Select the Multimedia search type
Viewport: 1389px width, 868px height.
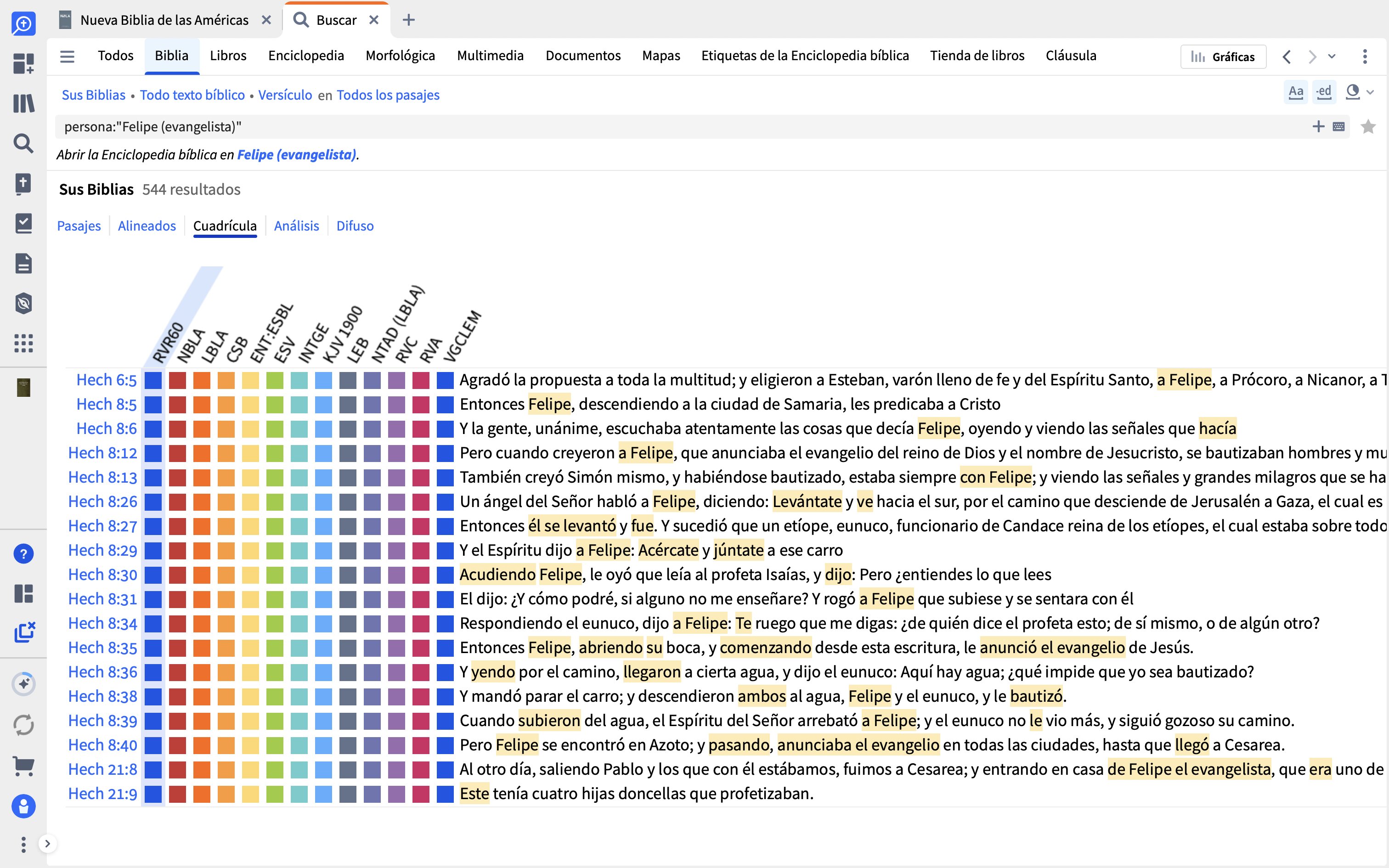(490, 56)
